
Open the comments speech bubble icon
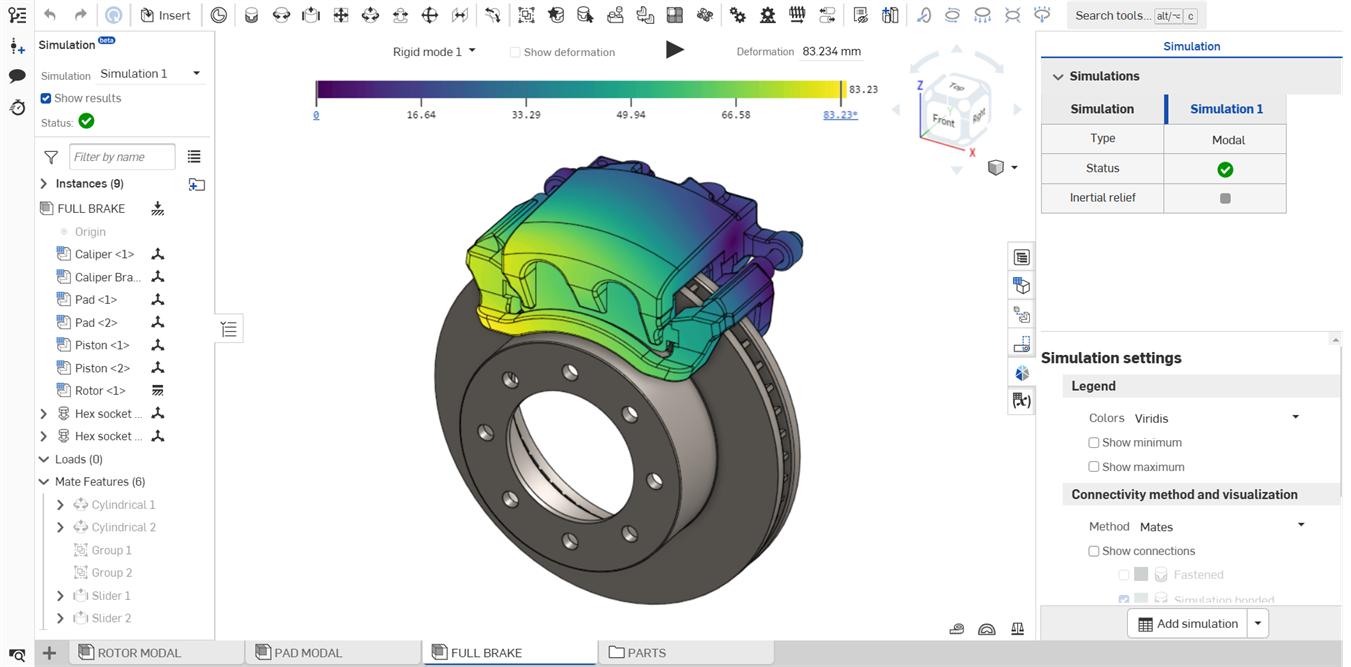(x=17, y=76)
